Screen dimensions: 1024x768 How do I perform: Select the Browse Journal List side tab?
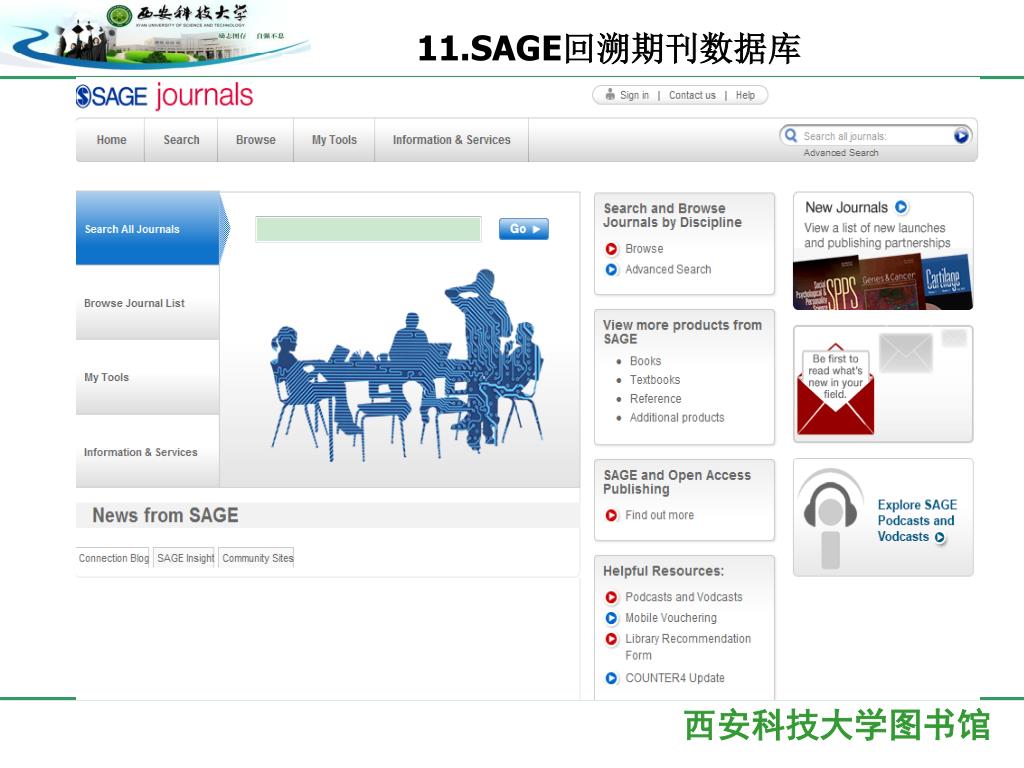148,303
